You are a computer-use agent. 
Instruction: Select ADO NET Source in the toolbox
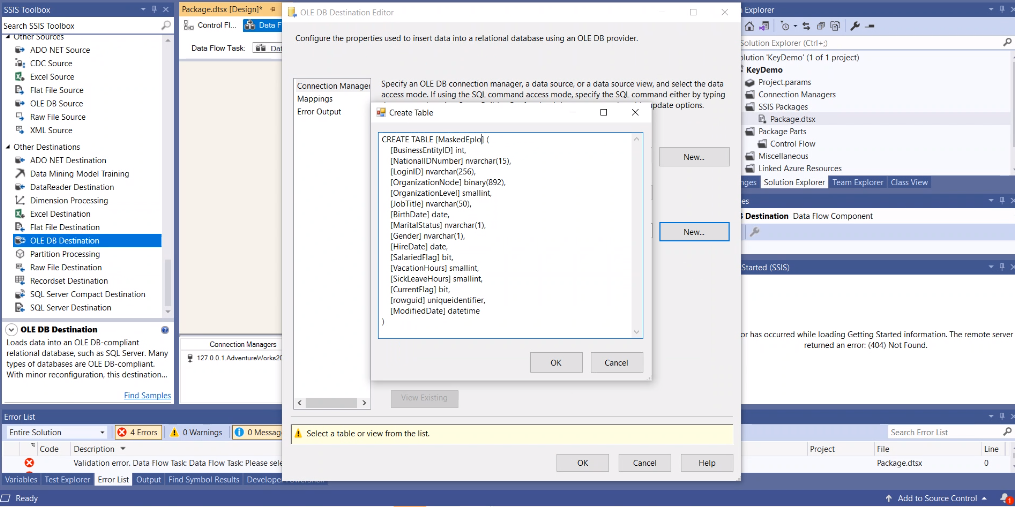pyautogui.click(x=60, y=50)
